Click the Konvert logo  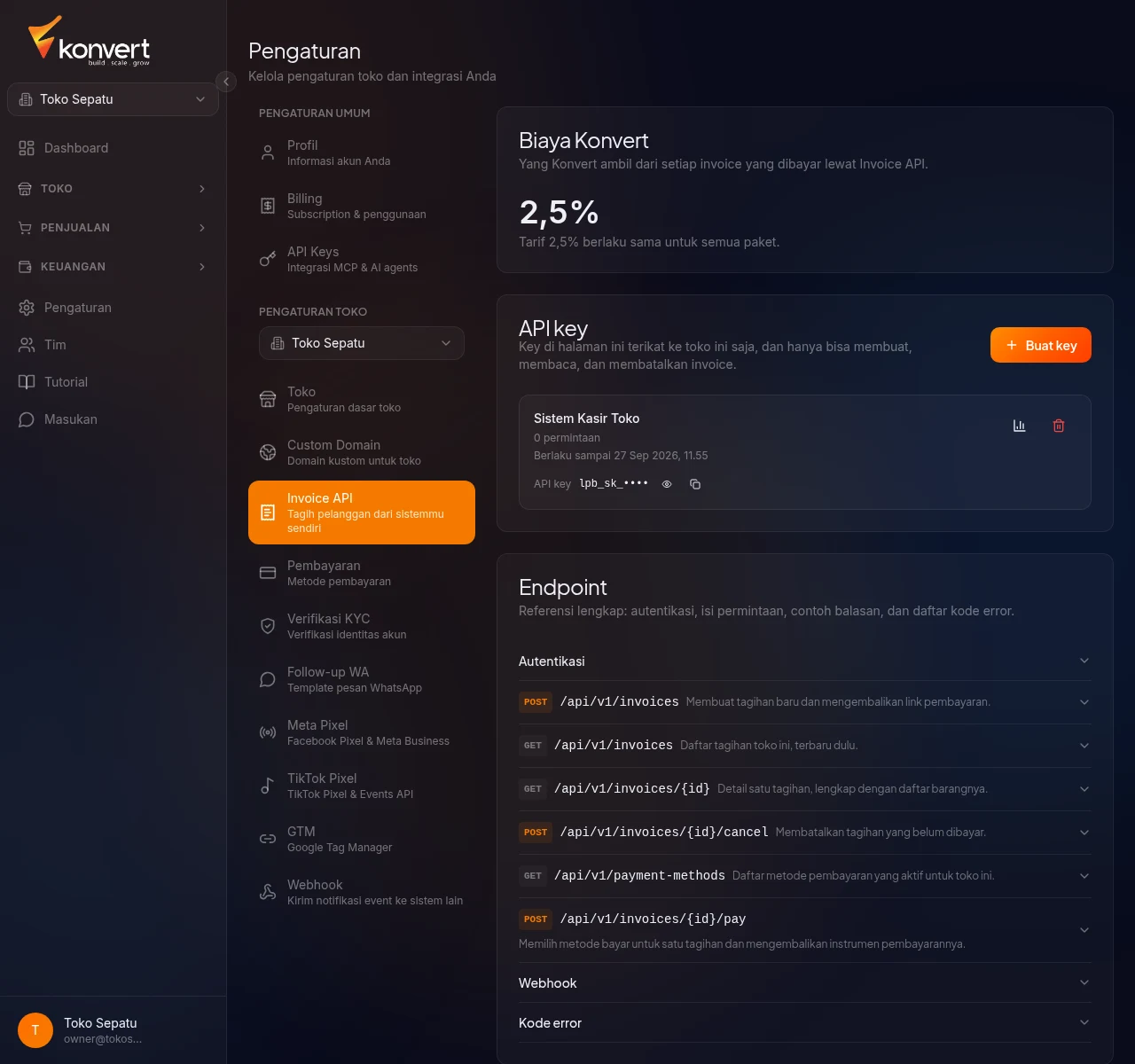click(89, 41)
